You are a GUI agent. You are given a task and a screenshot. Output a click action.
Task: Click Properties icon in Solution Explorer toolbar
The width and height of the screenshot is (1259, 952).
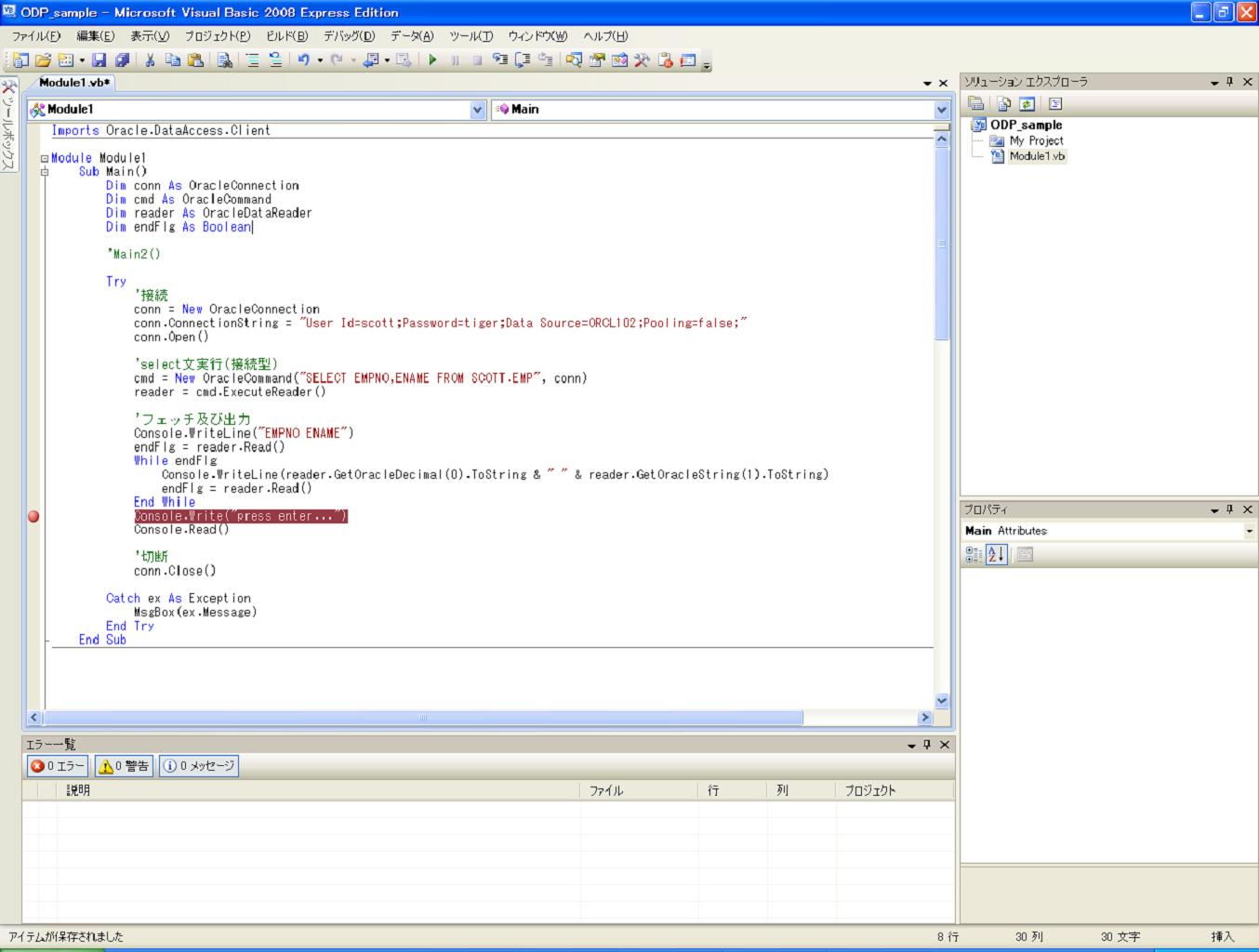tap(975, 104)
